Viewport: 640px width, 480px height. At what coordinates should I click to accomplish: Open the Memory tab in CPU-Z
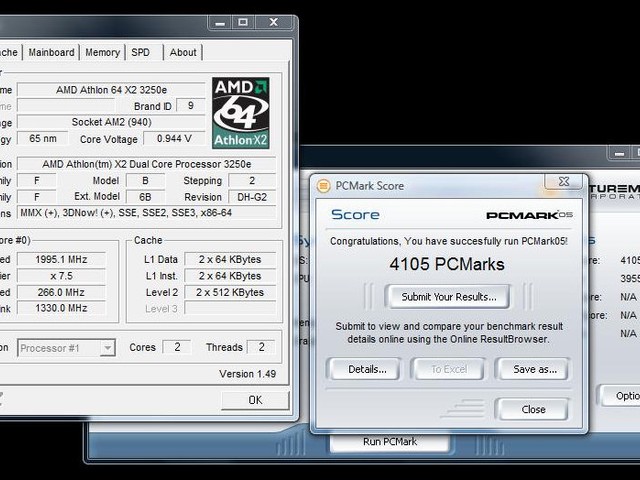102,52
